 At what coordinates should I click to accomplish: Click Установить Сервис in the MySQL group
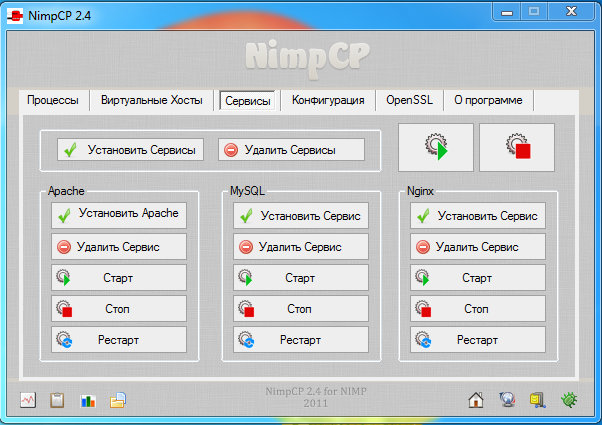[301, 215]
